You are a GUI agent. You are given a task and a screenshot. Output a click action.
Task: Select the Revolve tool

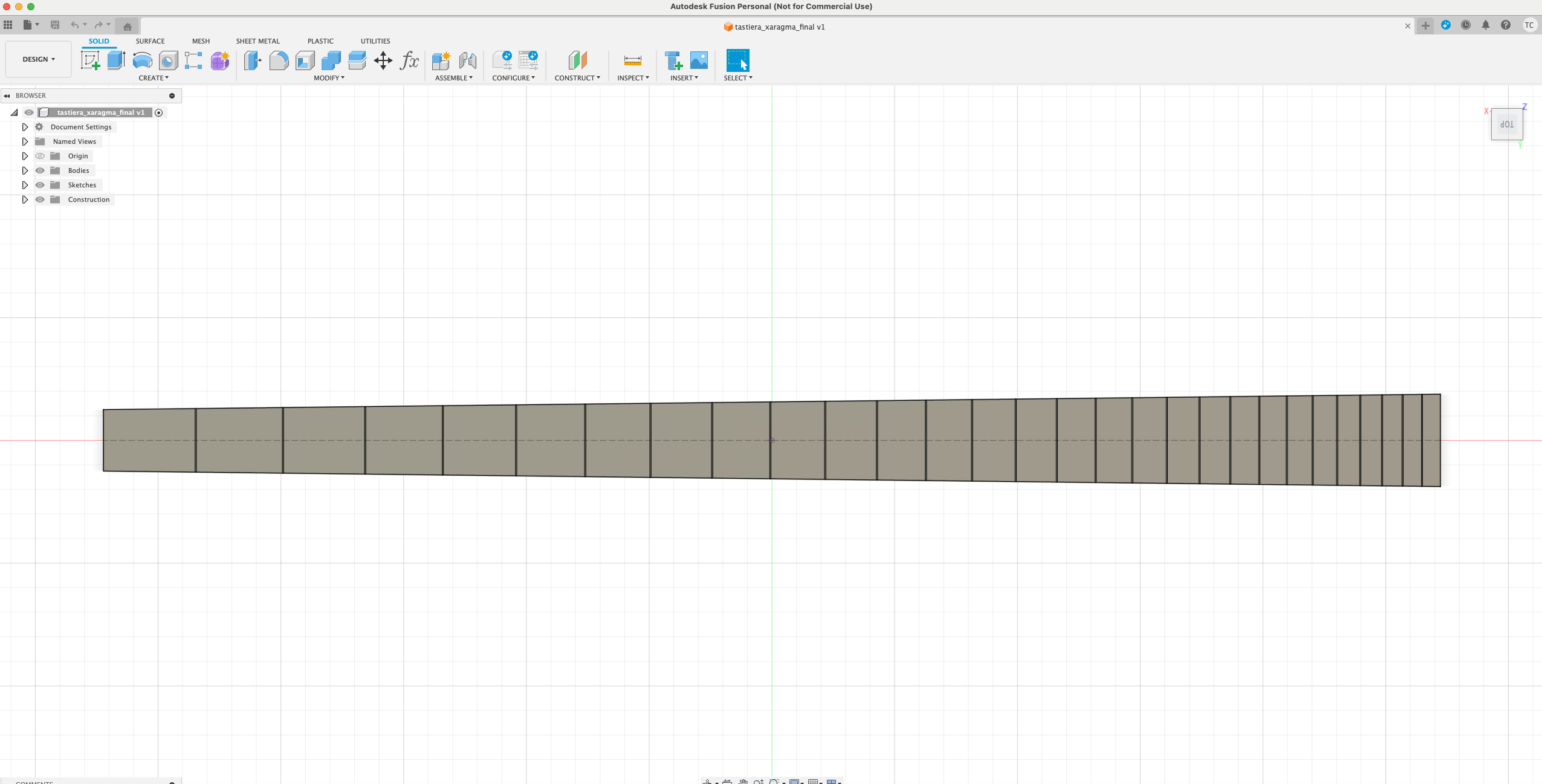tap(142, 60)
